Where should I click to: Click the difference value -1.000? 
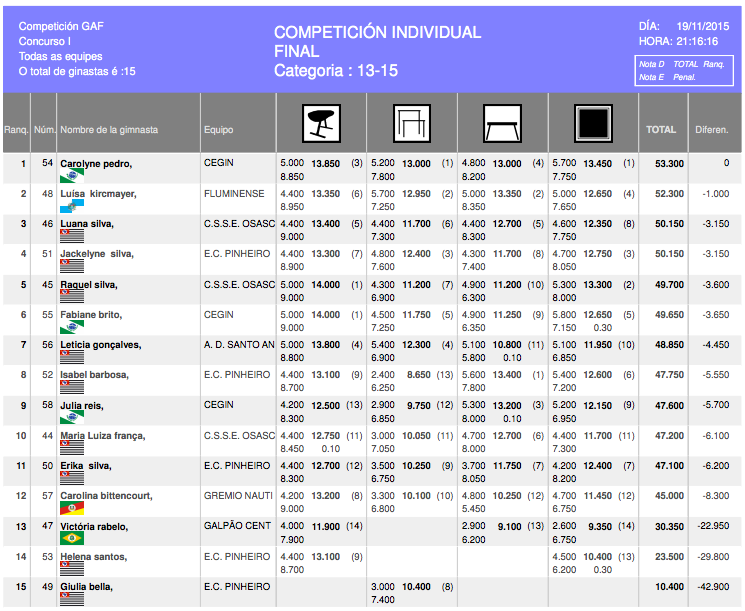(x=716, y=194)
